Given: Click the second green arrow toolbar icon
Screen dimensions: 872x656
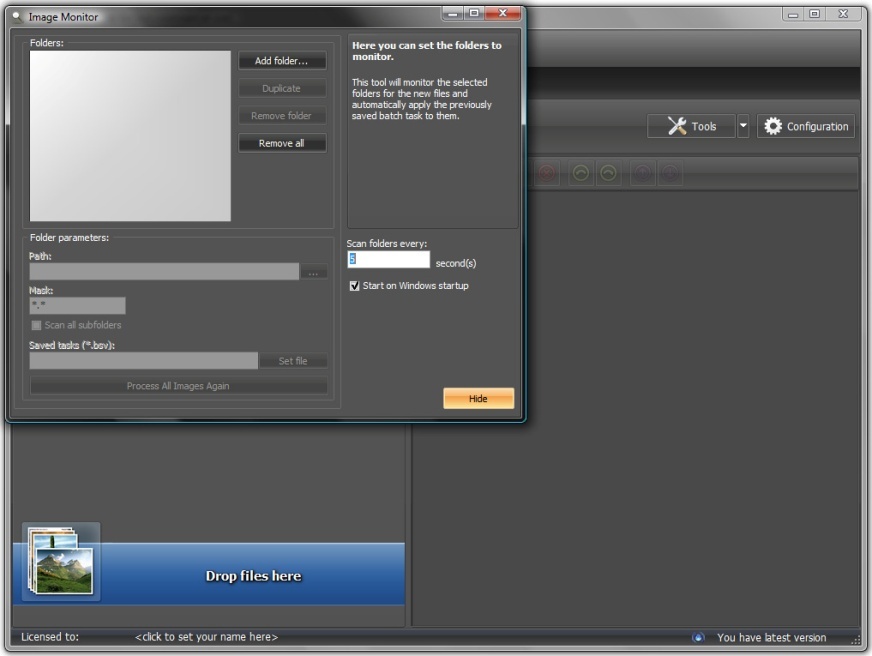Looking at the screenshot, I should click(x=608, y=173).
